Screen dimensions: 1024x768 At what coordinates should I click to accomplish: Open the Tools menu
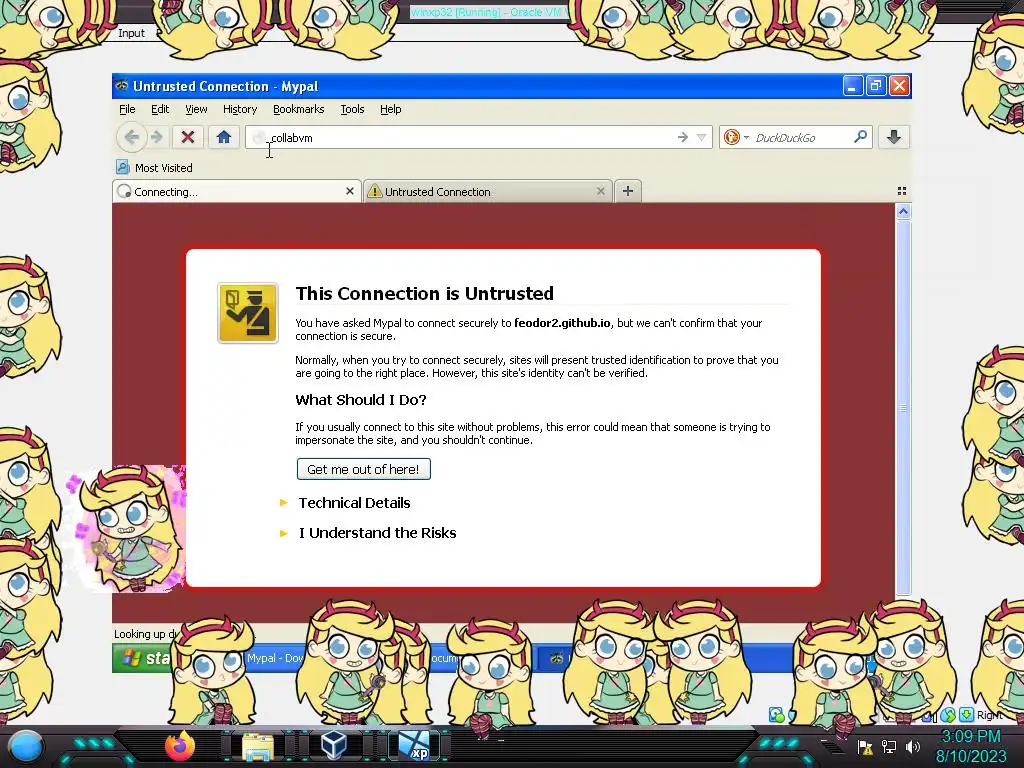352,109
